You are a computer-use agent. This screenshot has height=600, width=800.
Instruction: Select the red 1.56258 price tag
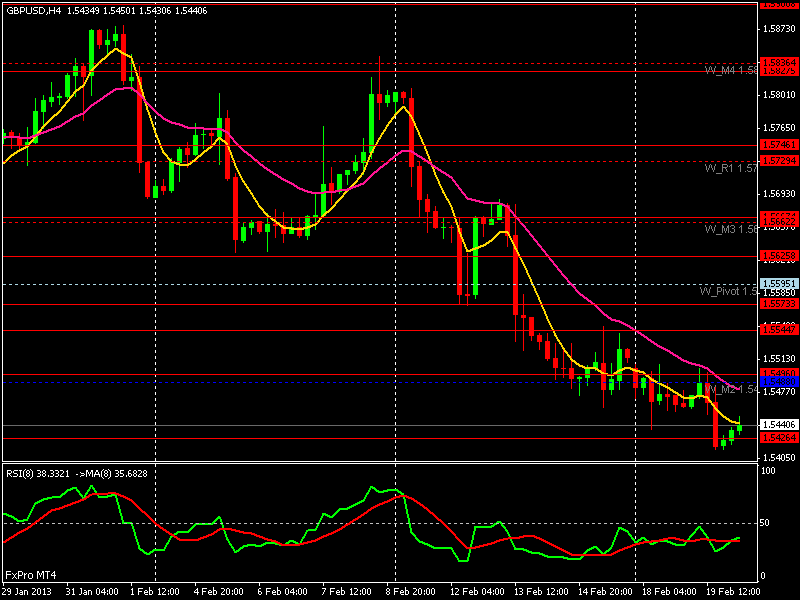pos(779,255)
